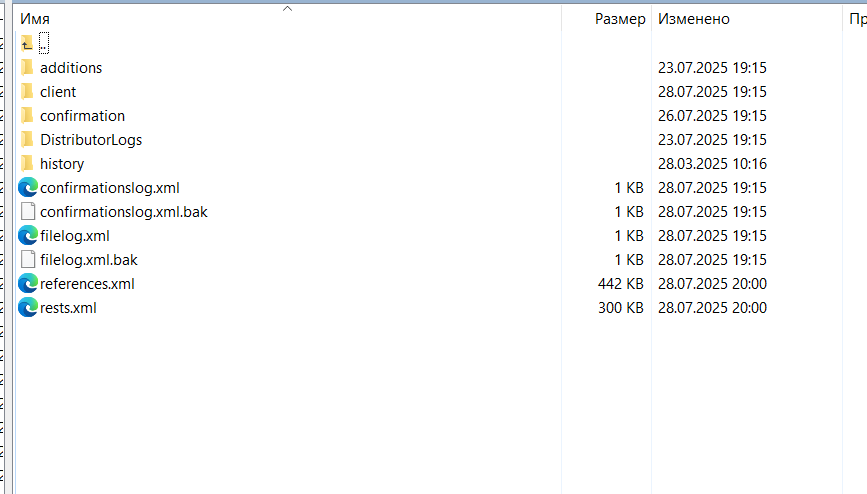The height and width of the screenshot is (494, 867).
Task: Click the Edge icon of rests.xml
Action: [28, 308]
